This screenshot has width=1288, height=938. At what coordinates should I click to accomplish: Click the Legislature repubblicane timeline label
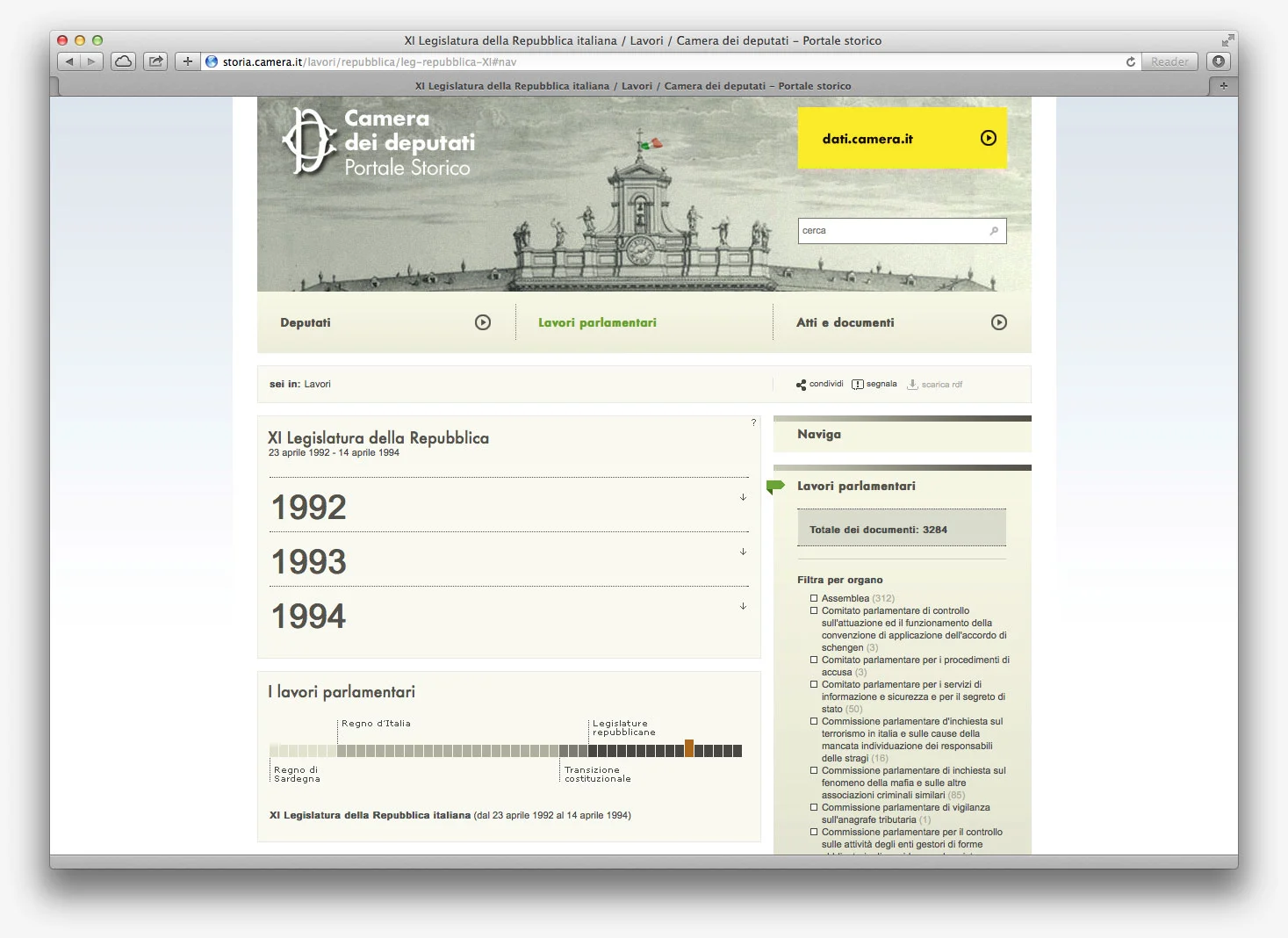[624, 728]
